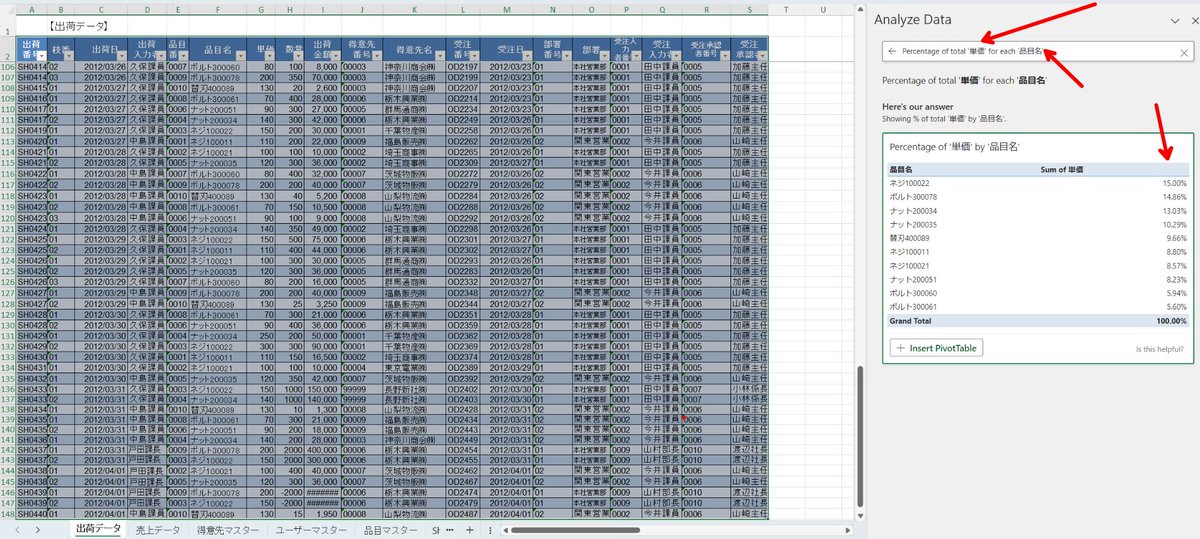This screenshot has height=539, width=1200.
Task: Click the 'Analyze Data' pane title
Action: (x=913, y=20)
